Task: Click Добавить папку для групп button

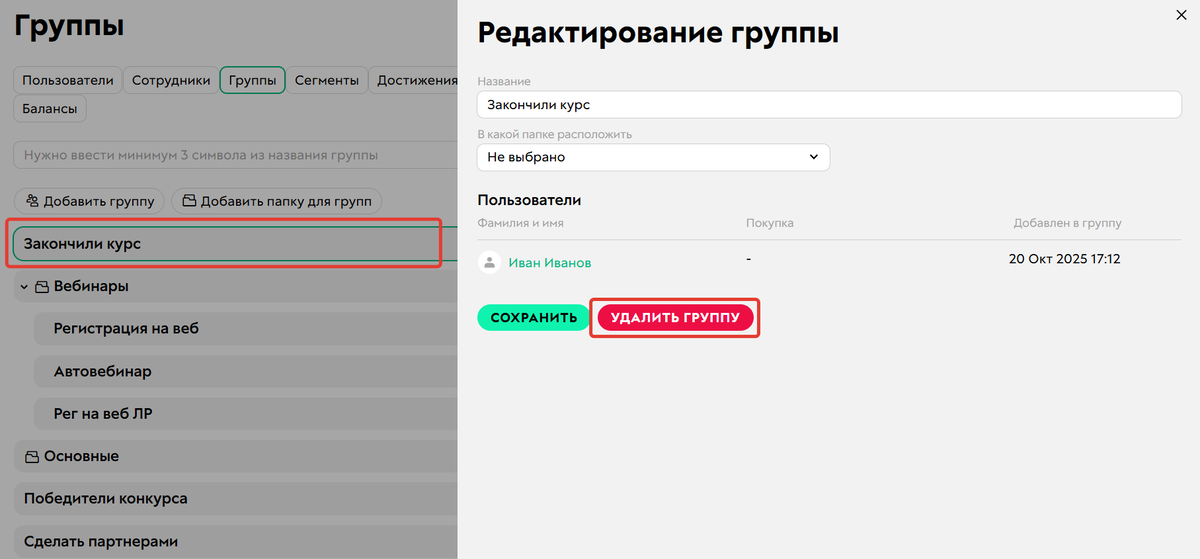Action: 276,201
